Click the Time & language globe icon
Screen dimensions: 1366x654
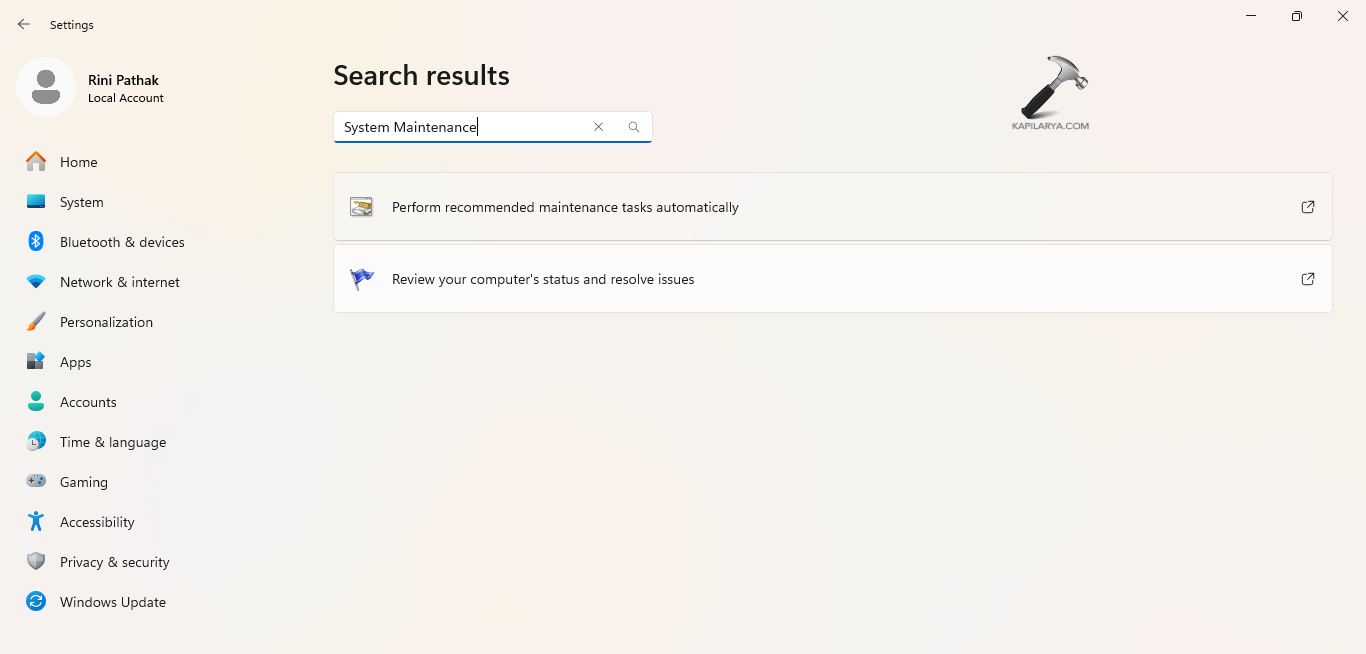click(36, 442)
